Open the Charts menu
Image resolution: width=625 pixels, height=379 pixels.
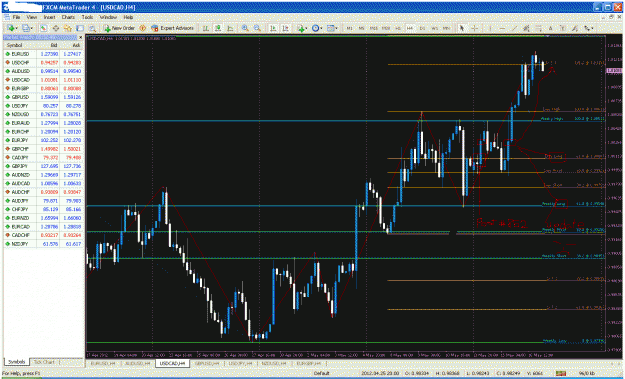(68, 18)
